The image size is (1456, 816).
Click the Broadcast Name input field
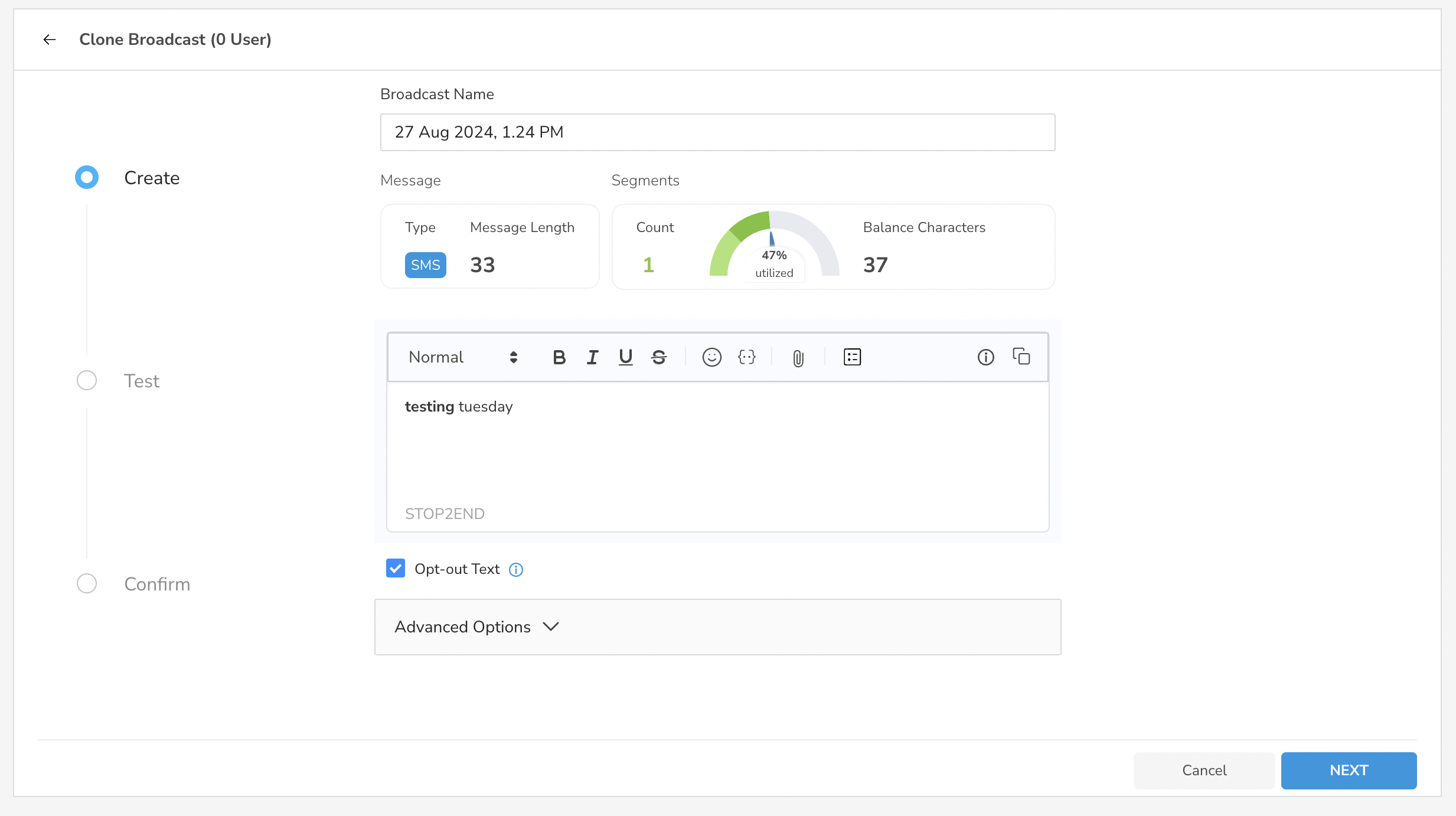[717, 132]
